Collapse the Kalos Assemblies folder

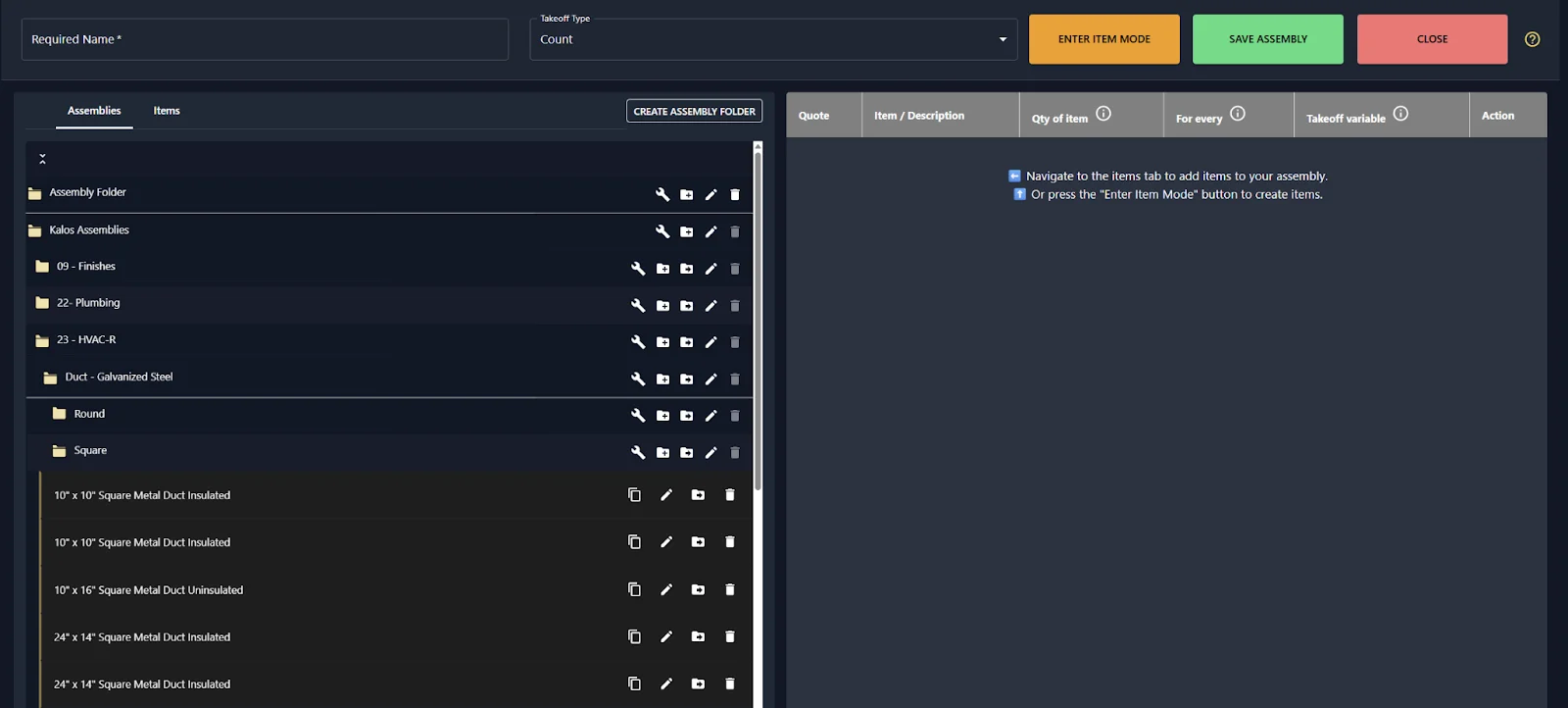tap(35, 230)
